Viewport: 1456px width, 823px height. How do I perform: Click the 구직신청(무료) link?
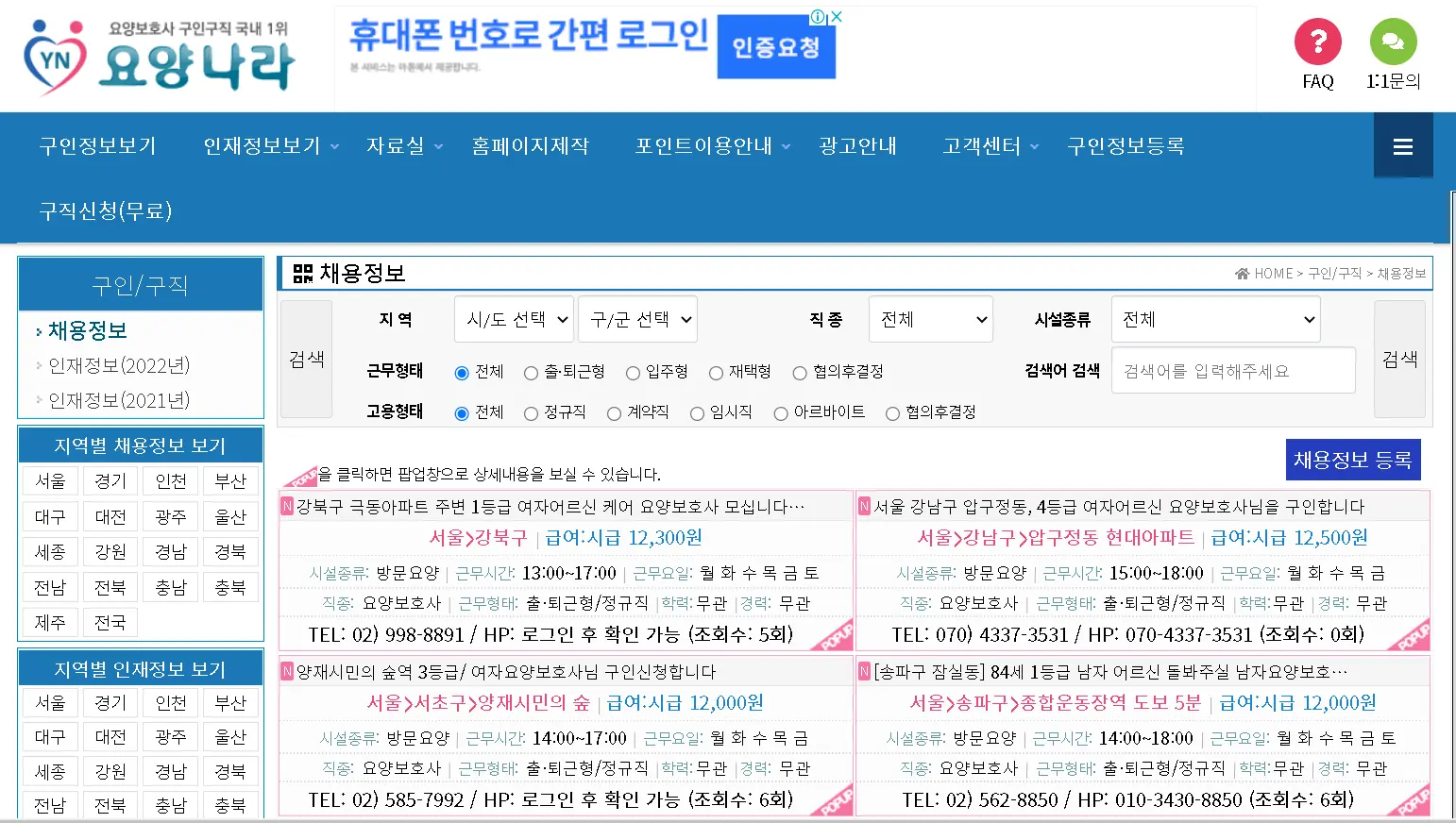point(106,211)
